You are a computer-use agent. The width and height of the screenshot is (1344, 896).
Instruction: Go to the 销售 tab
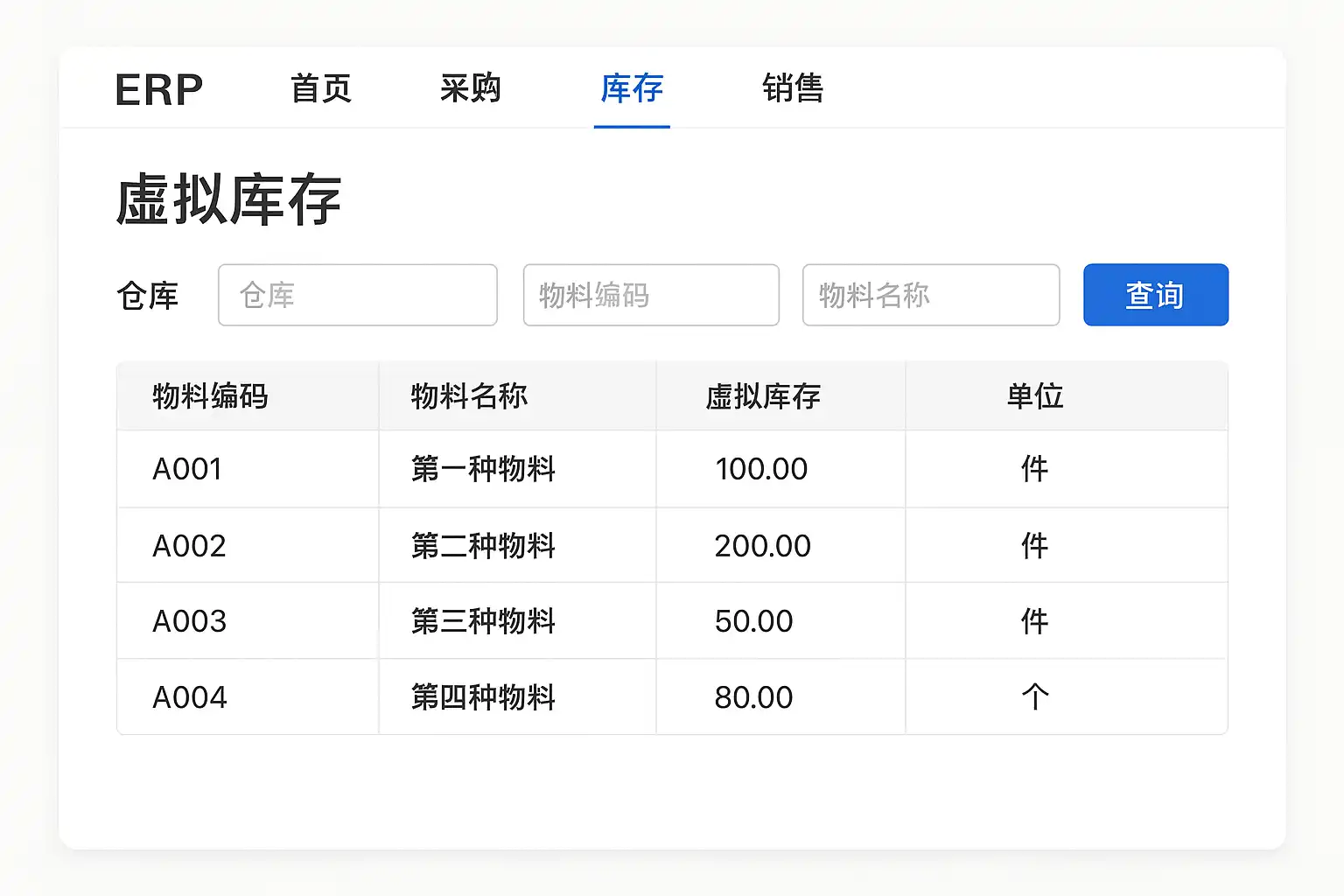pyautogui.click(x=793, y=88)
